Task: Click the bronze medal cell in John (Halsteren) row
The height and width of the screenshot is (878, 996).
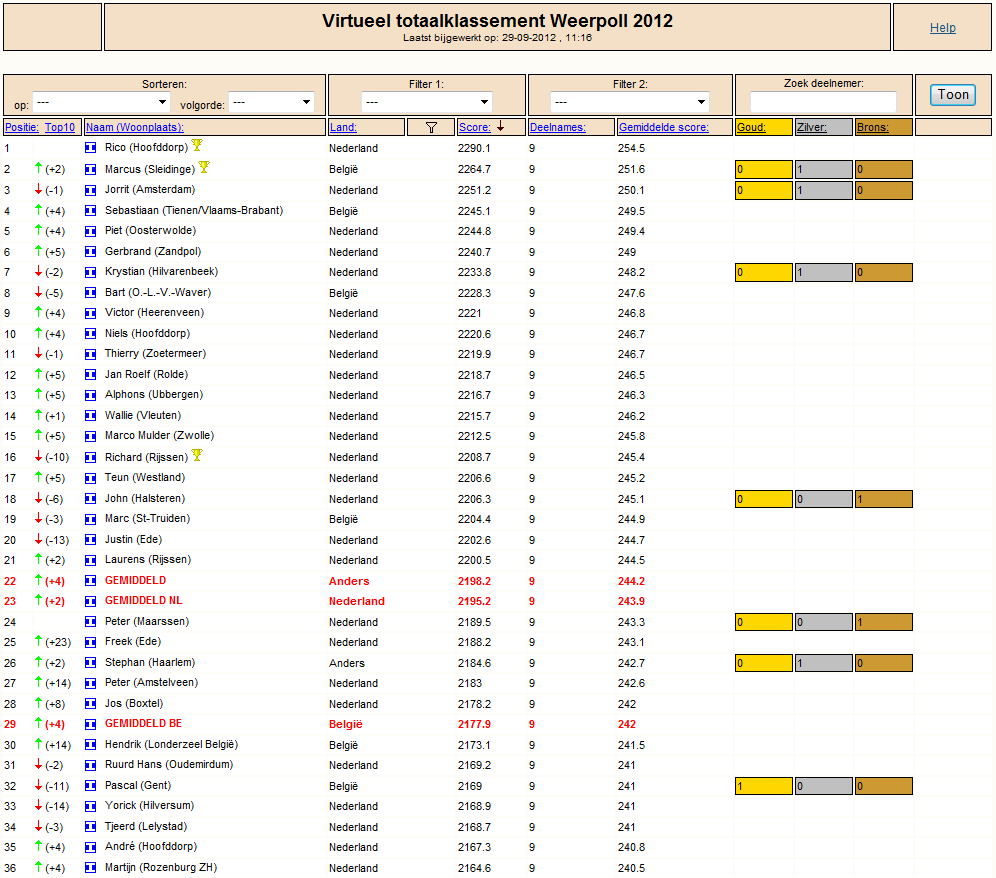Action: [884, 499]
